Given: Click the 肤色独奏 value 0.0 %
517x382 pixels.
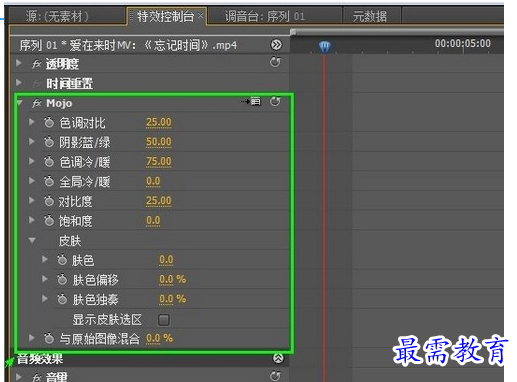Looking at the screenshot, I should click(172, 299).
